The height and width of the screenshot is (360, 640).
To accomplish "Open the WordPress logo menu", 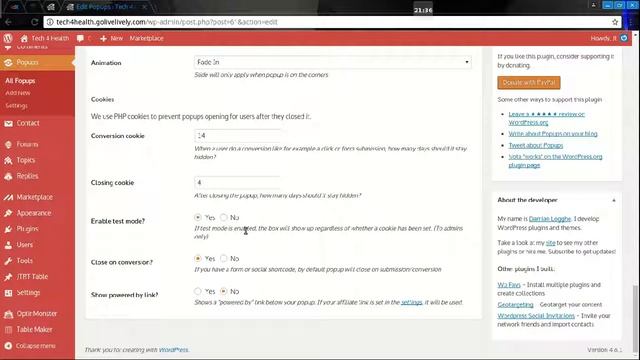I will click(8, 38).
